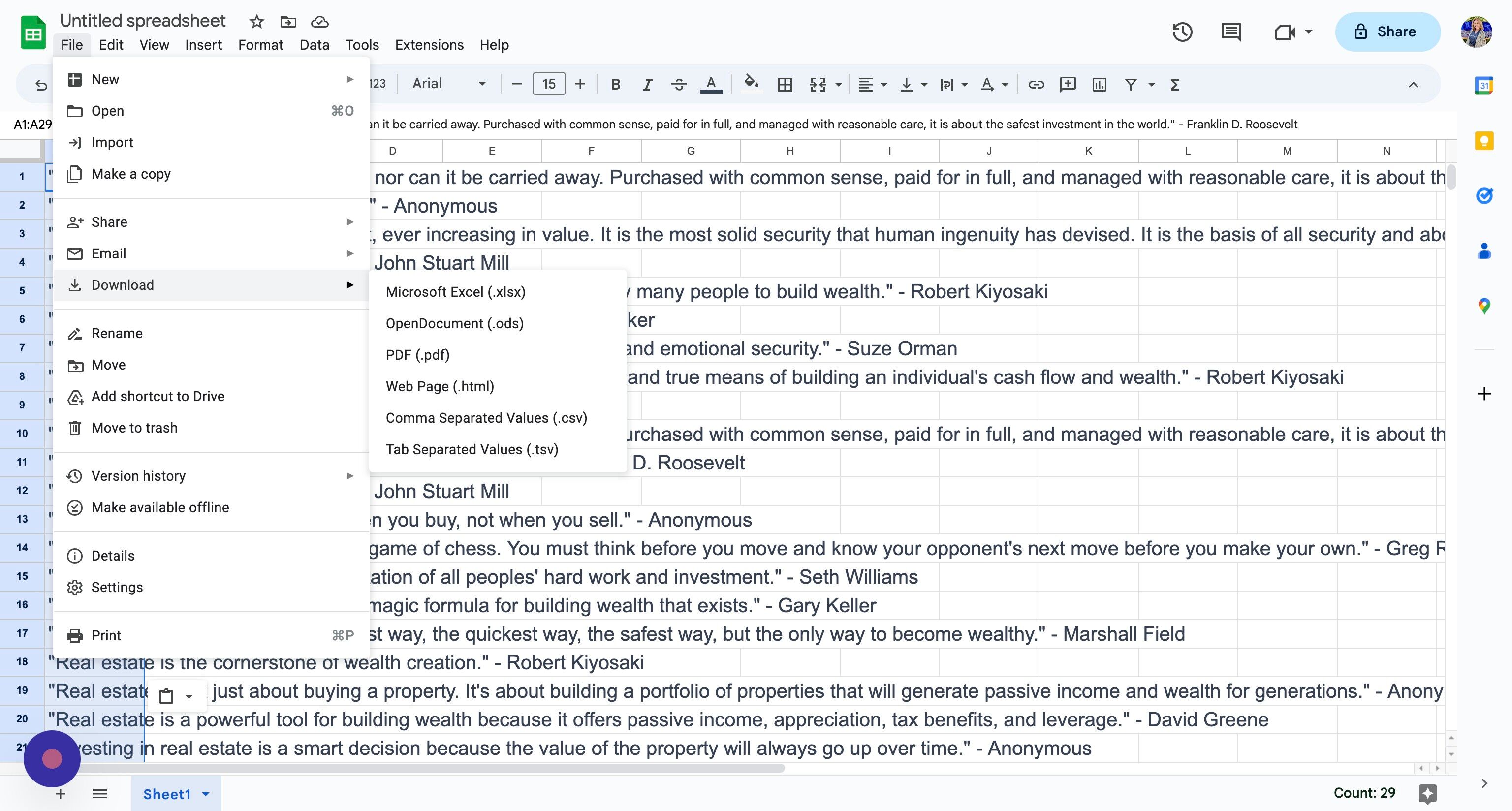1512x811 pixels.
Task: Toggle strikethrough formatting
Action: click(679, 85)
